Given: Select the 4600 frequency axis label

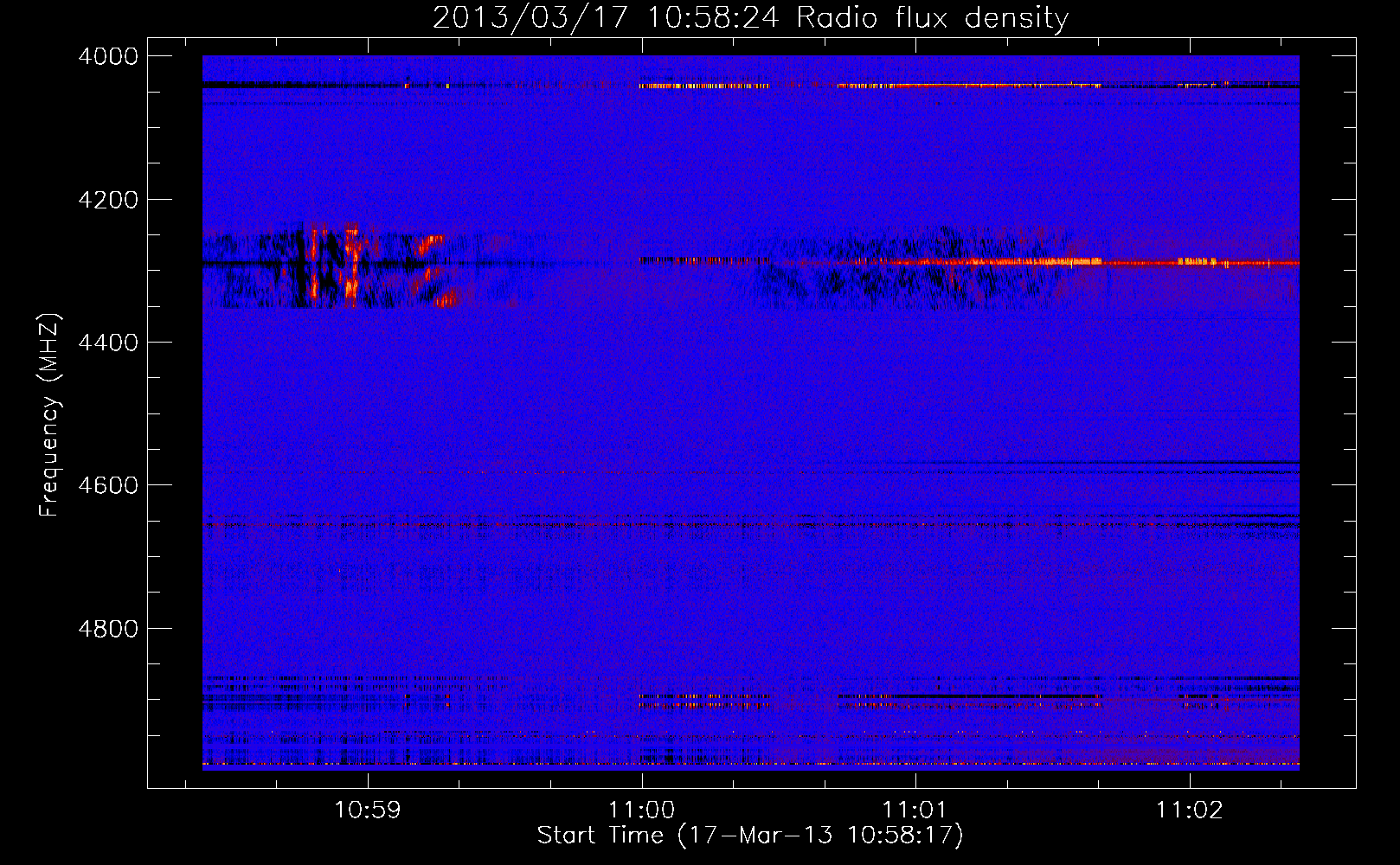Looking at the screenshot, I should (108, 485).
